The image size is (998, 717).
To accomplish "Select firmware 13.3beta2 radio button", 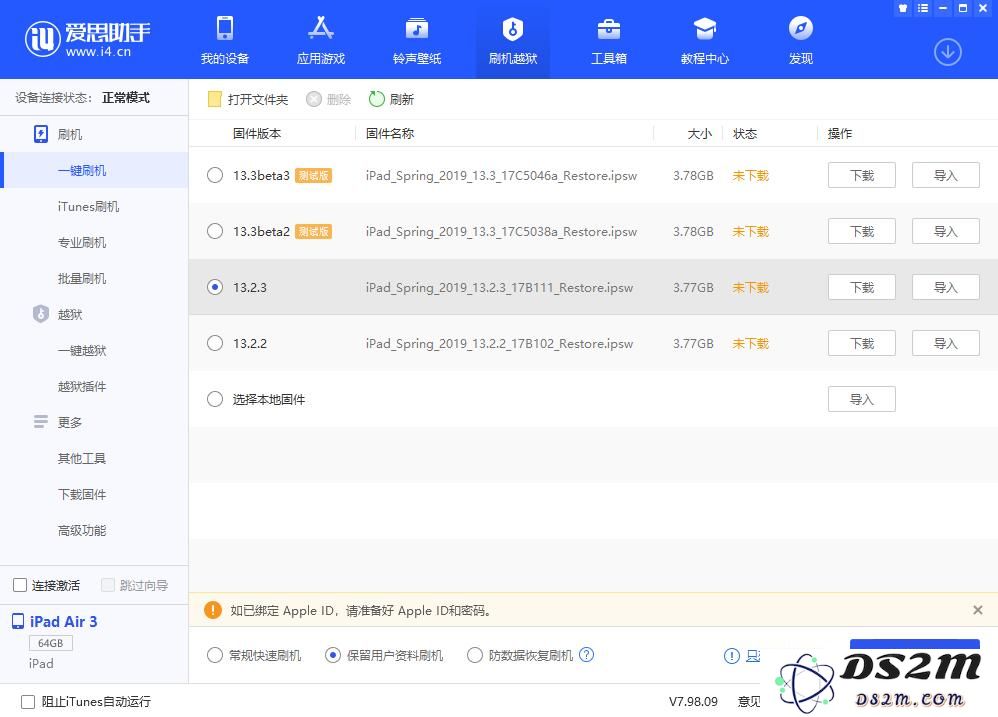I will click(215, 231).
